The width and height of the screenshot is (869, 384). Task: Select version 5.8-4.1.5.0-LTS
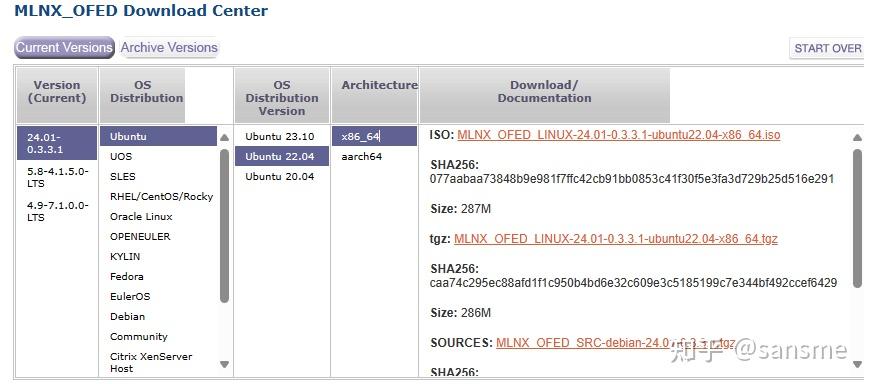[x=57, y=177]
